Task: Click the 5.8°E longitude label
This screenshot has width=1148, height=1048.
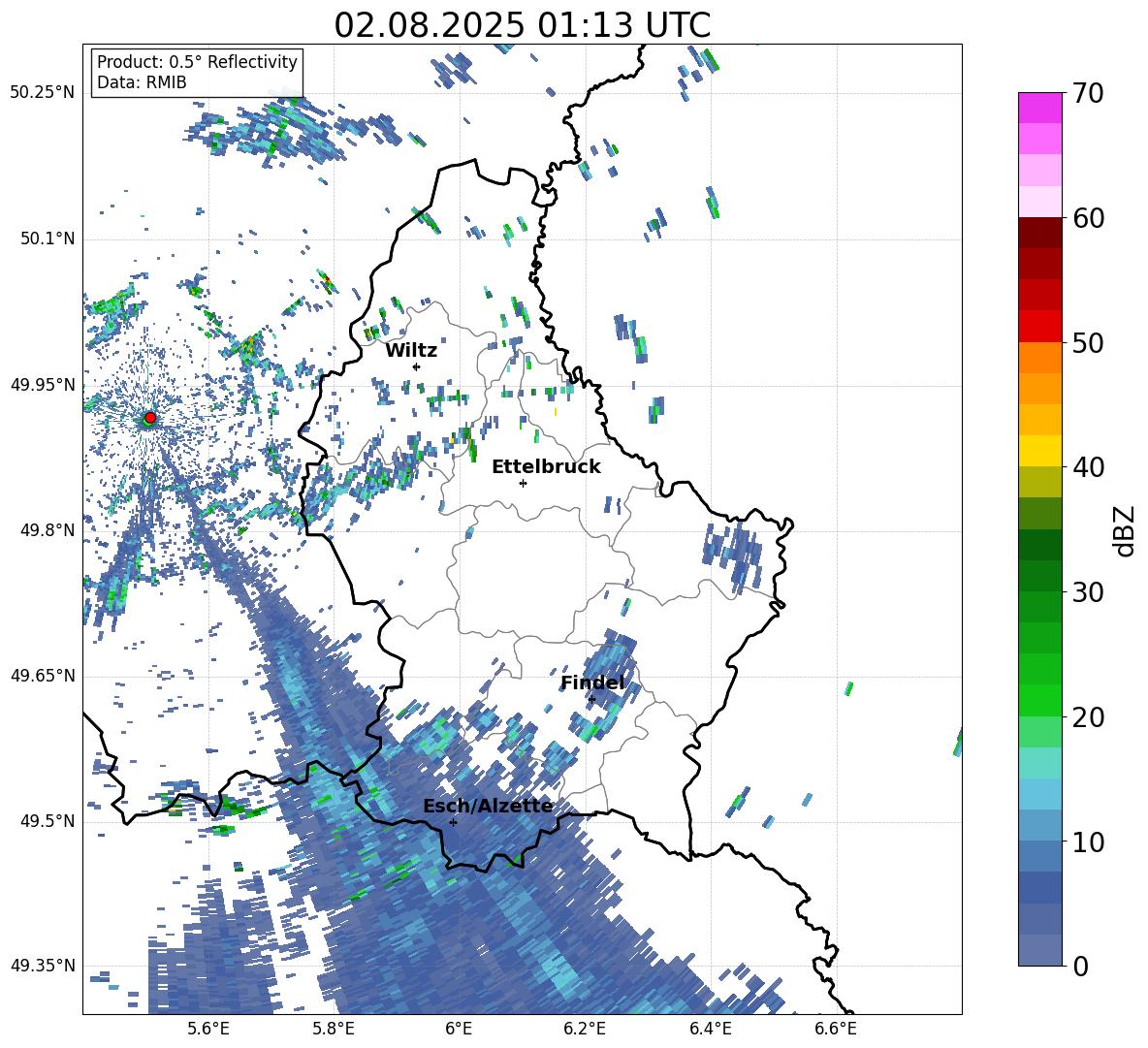Action: pyautogui.click(x=334, y=1029)
